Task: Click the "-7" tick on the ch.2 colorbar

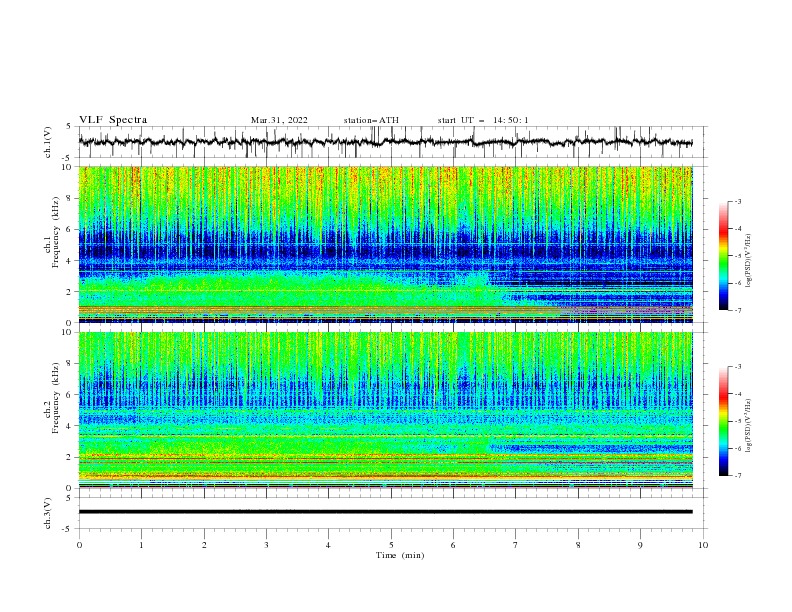Action: coord(737,475)
